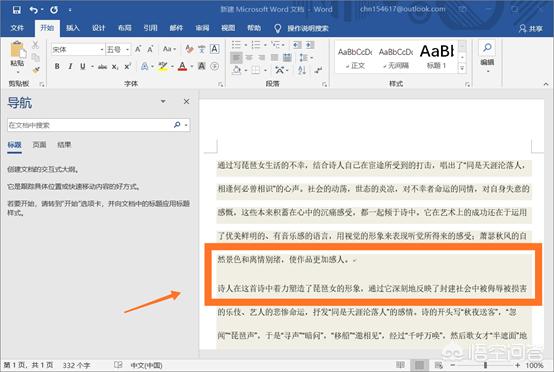Toggle Underline formatting
Screen dimensions: 554x372
pyautogui.click(x=83, y=66)
